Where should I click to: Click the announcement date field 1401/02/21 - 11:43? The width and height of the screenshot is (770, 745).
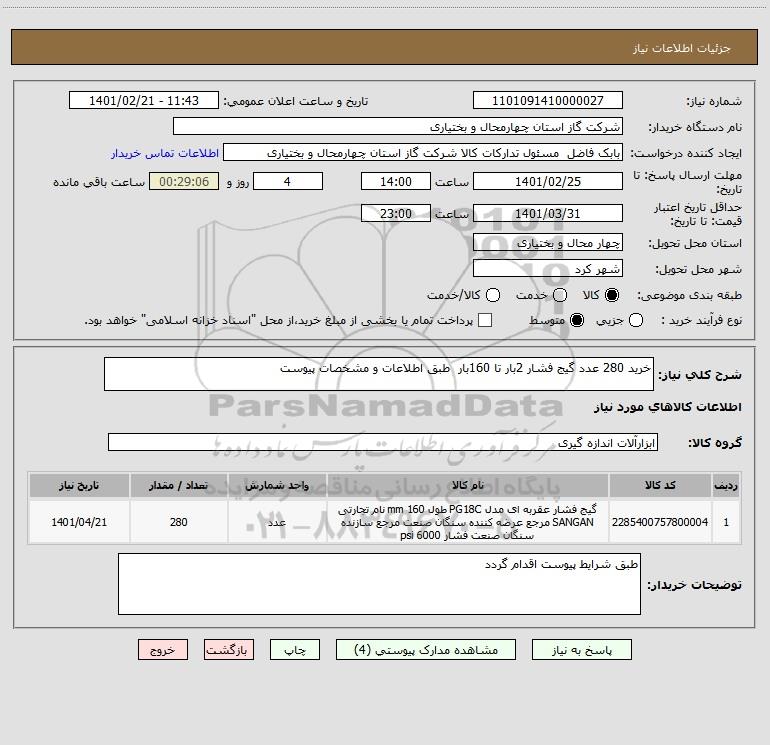point(144,100)
